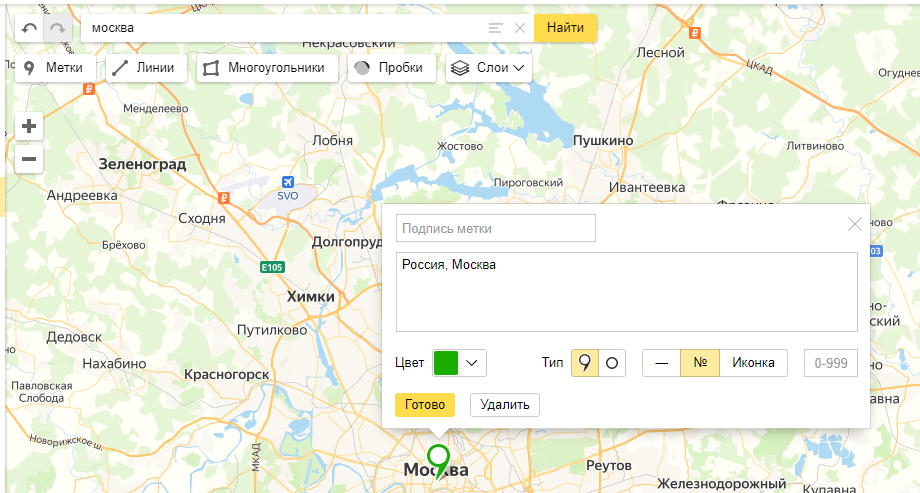This screenshot has width=920, height=493.
Task: Select the circle marker type
Action: coord(612,363)
